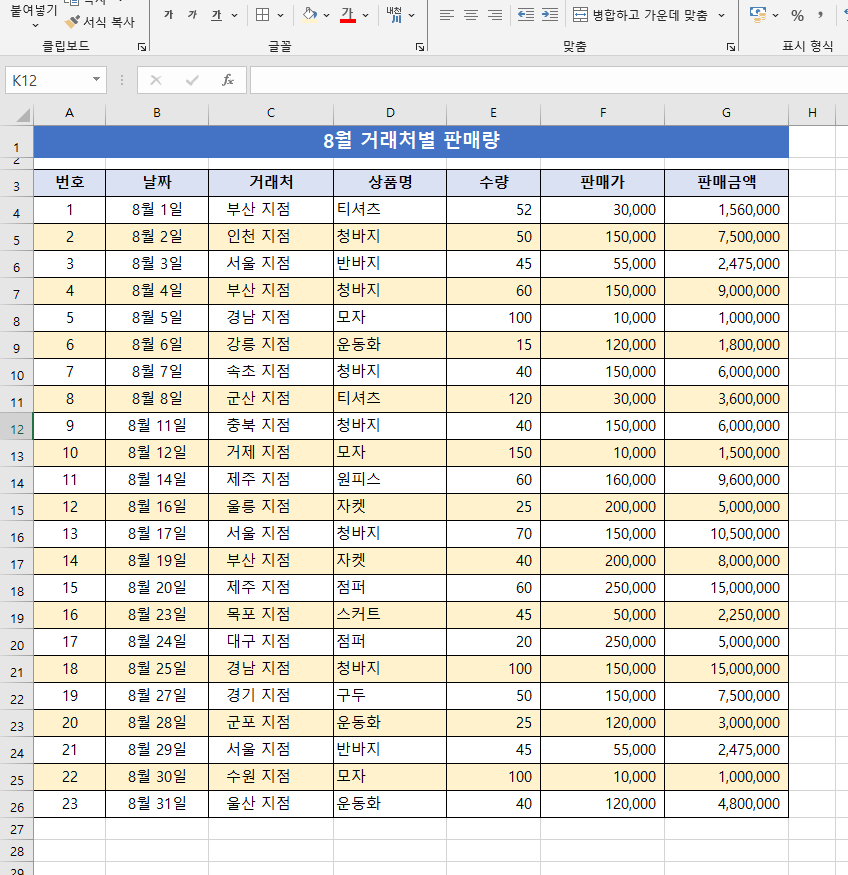Click the 내천 phonetic guide icon
The width and height of the screenshot is (848, 875).
pos(394,15)
